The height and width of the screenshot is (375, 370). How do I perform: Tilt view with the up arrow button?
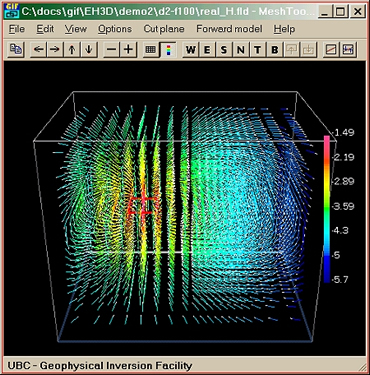pos(72,50)
